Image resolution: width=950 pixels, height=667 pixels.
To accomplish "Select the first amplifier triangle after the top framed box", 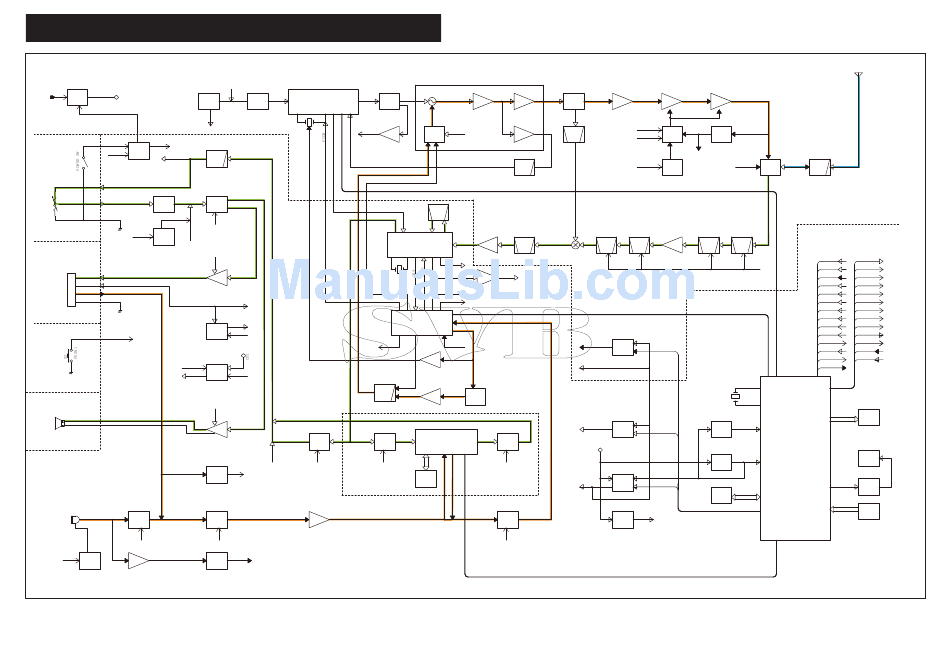I will click(622, 101).
